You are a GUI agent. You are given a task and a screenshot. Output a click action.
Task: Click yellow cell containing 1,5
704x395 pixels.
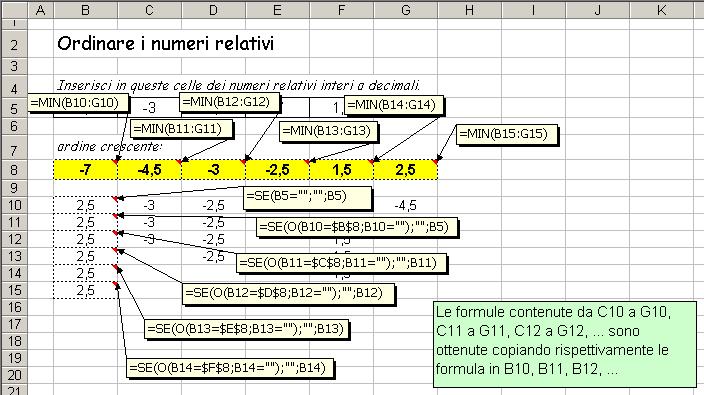(342, 170)
